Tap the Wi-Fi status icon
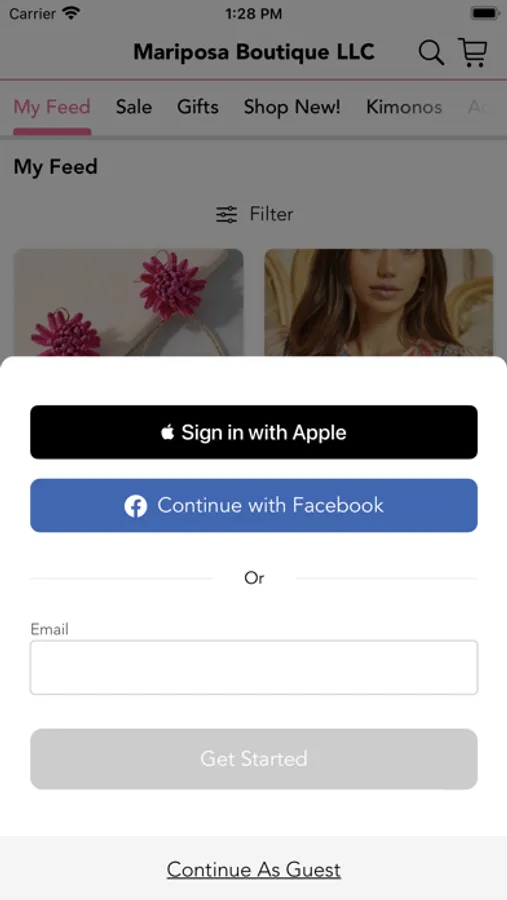Viewport: 507px width, 900px height. click(72, 13)
